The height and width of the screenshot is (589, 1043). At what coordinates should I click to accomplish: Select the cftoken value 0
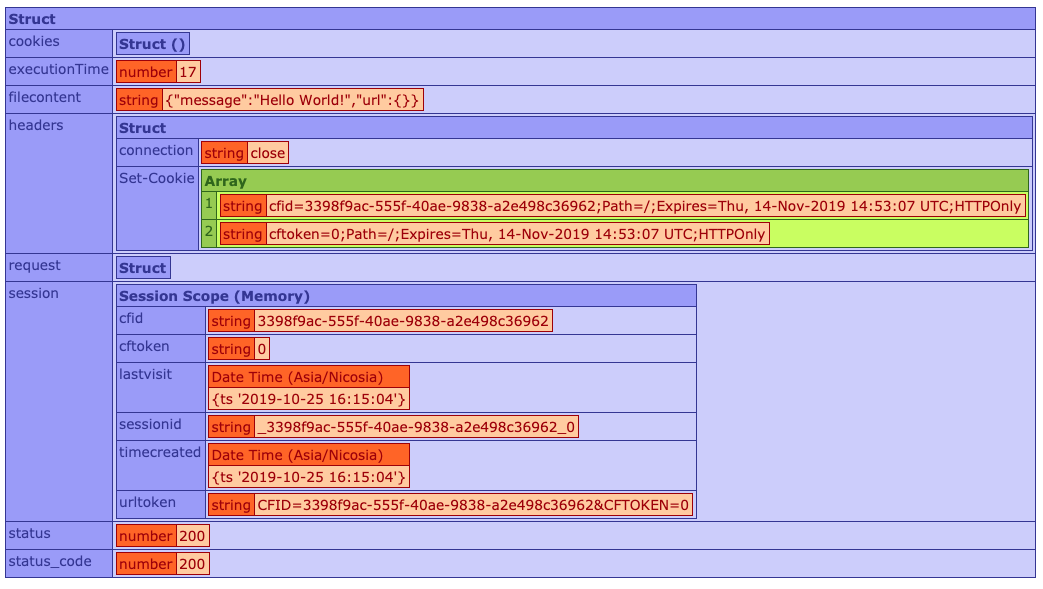point(262,349)
